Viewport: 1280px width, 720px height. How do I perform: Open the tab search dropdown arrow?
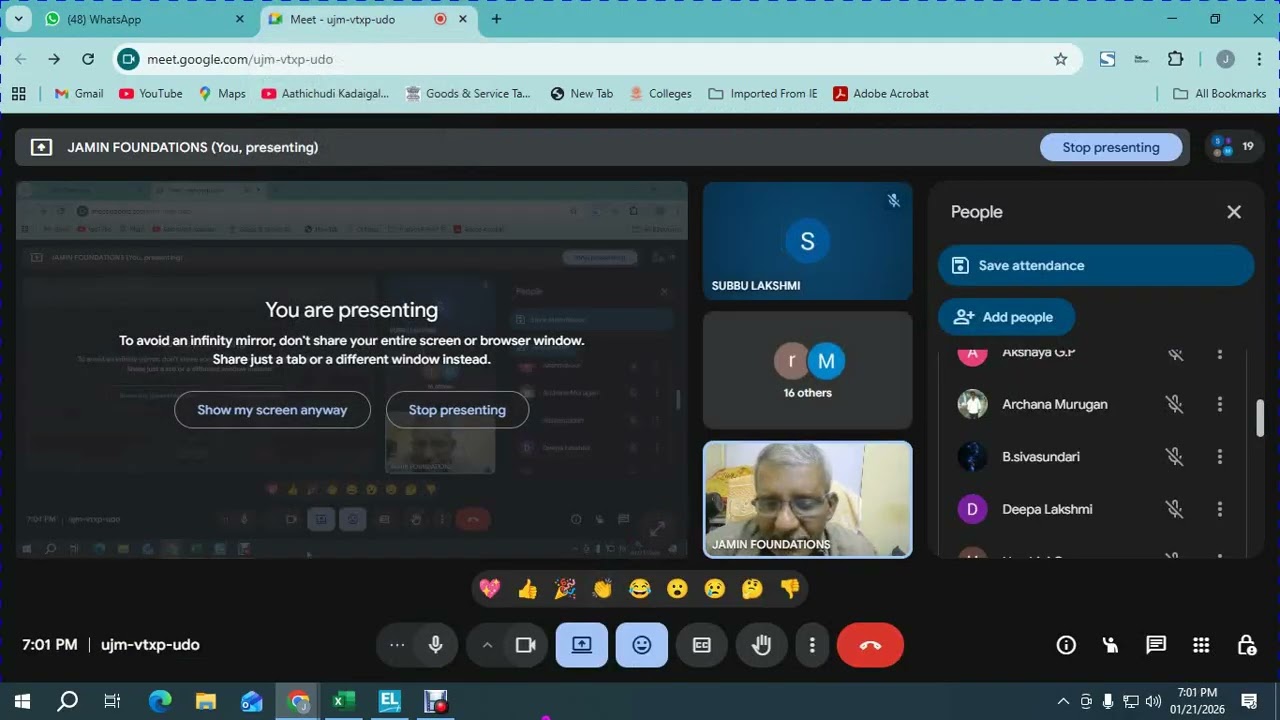(18, 19)
